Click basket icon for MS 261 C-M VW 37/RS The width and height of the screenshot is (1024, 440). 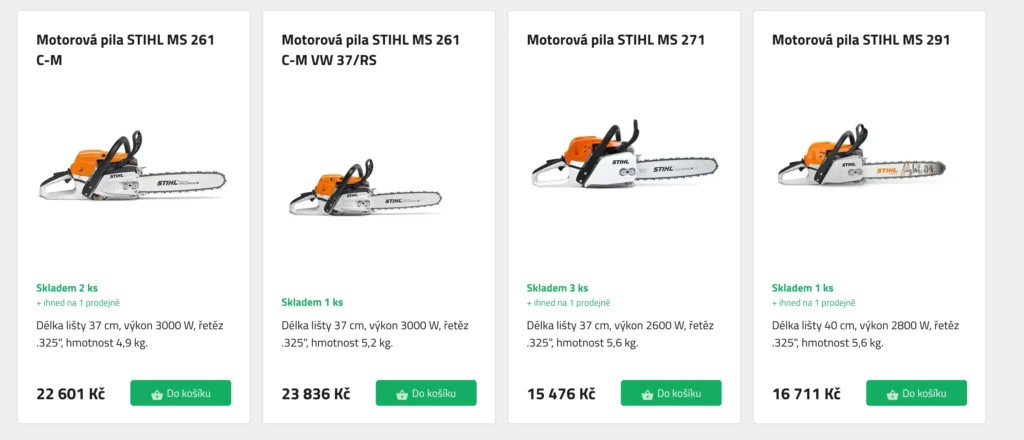[402, 394]
